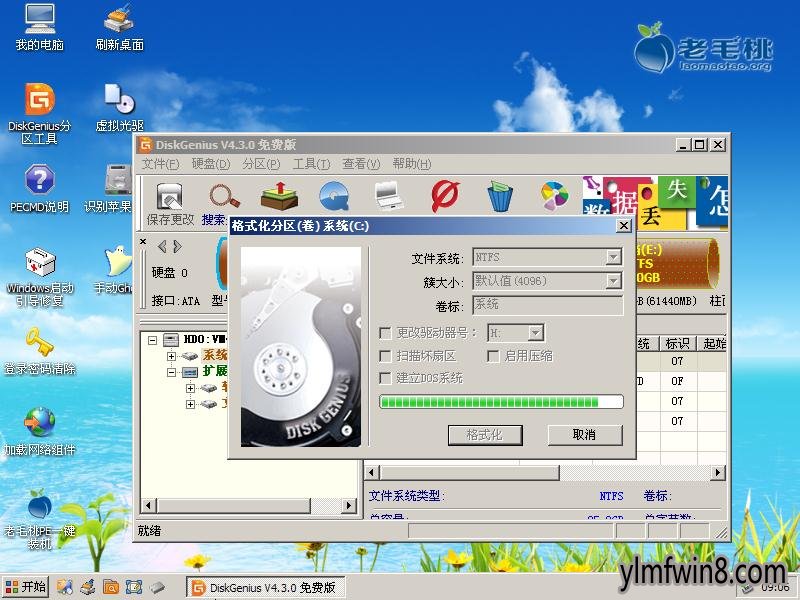Click the gray drive quick-launch taskbar icon

157,587
